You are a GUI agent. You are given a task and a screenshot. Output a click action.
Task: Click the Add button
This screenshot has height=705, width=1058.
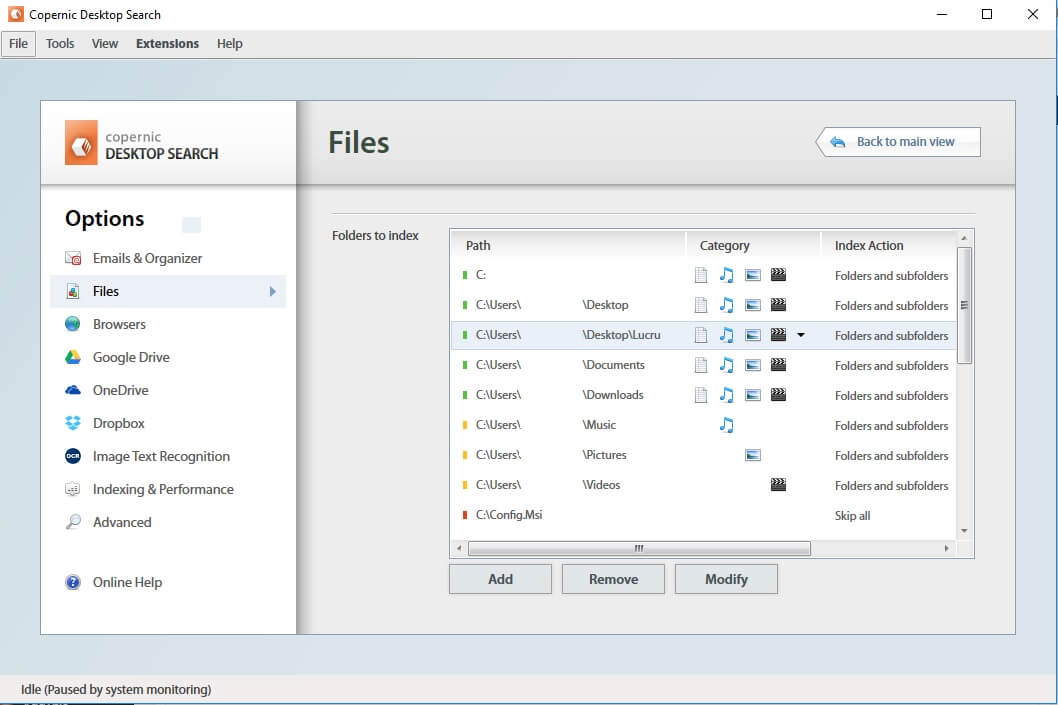point(501,579)
